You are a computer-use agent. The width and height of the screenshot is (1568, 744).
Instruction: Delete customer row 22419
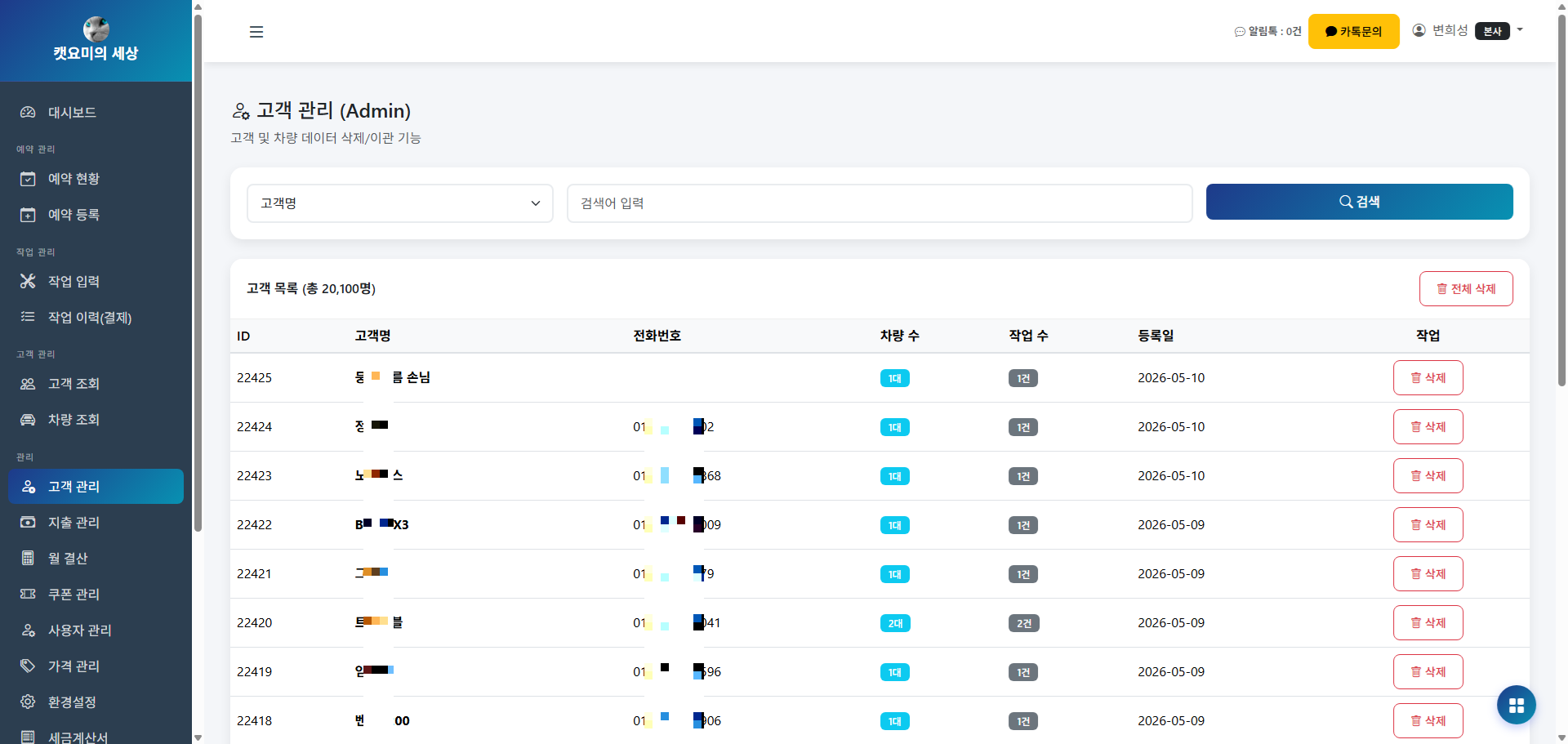point(1428,672)
